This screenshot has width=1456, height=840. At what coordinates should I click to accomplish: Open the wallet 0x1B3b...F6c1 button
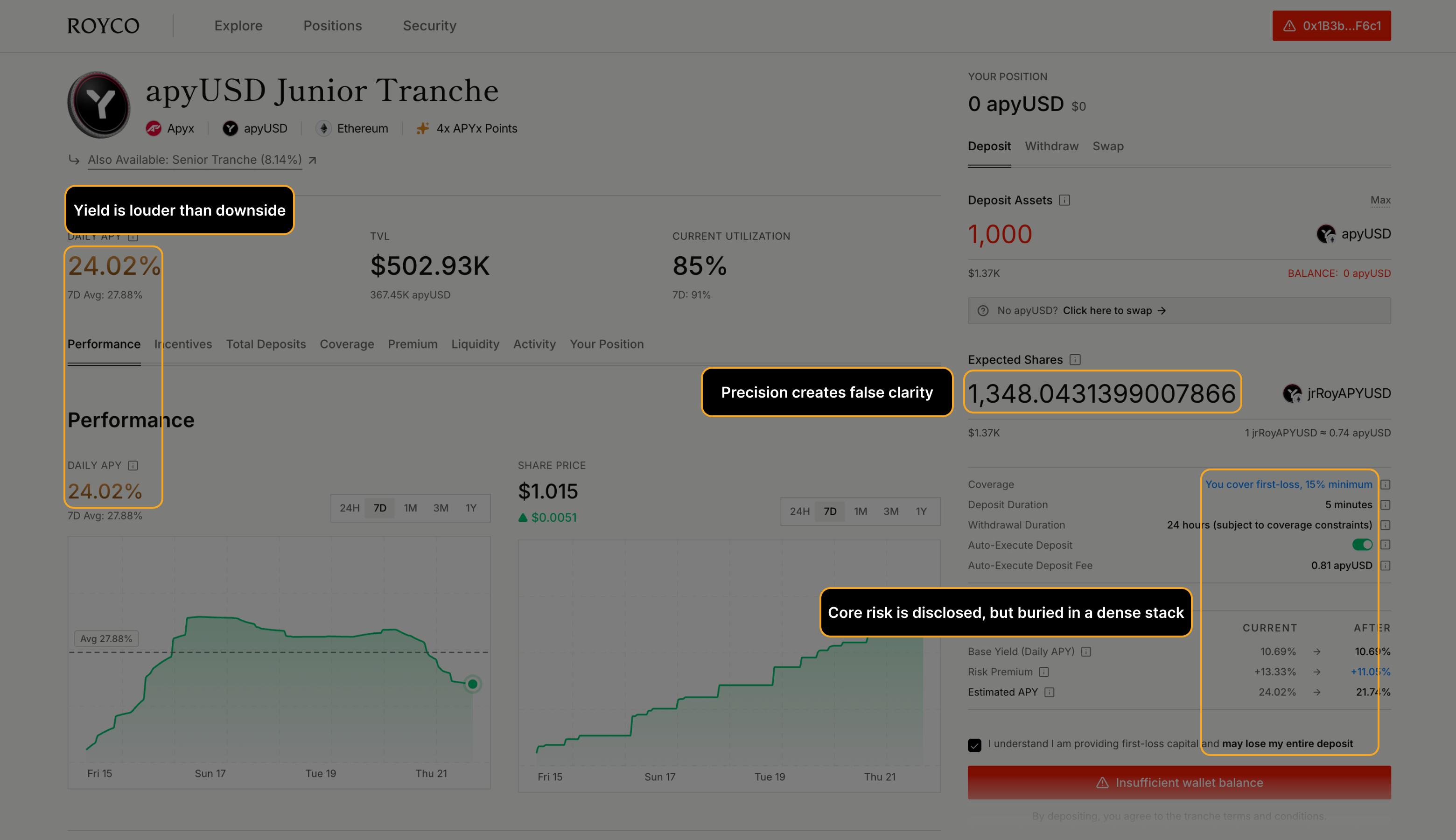click(x=1331, y=26)
